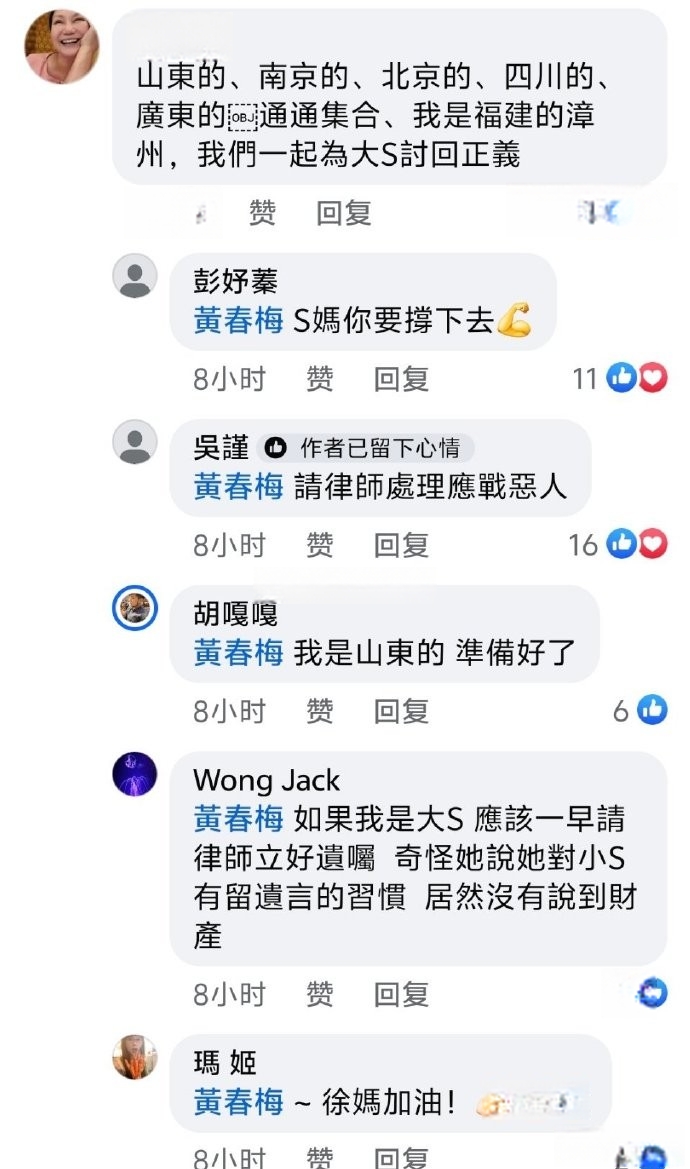View reactions on 吴谨's comment showing 16
This screenshot has height=1169, width=690.
pyautogui.click(x=618, y=545)
